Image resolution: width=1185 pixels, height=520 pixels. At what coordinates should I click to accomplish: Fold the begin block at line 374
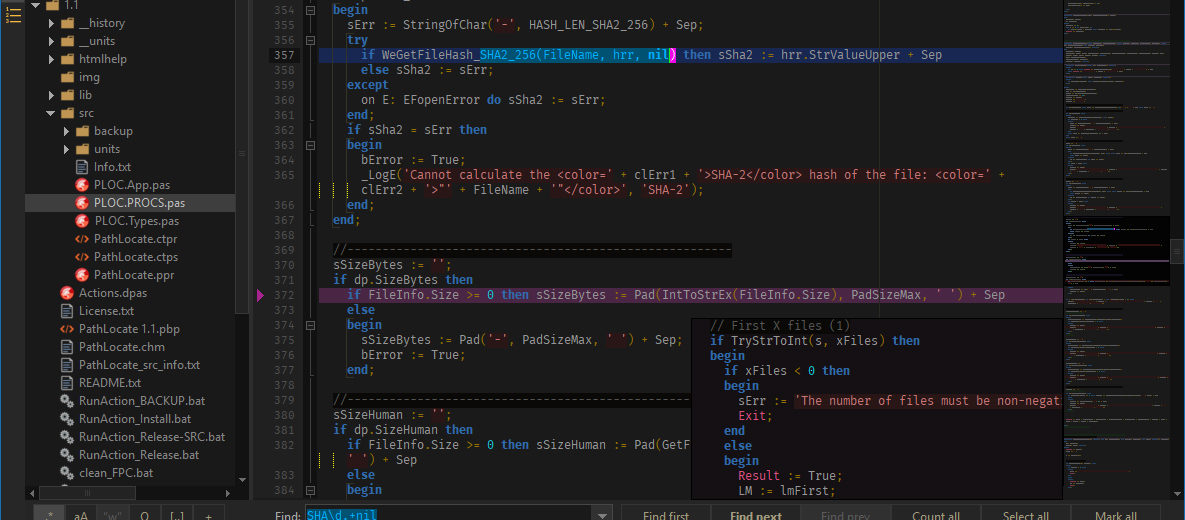(x=309, y=325)
